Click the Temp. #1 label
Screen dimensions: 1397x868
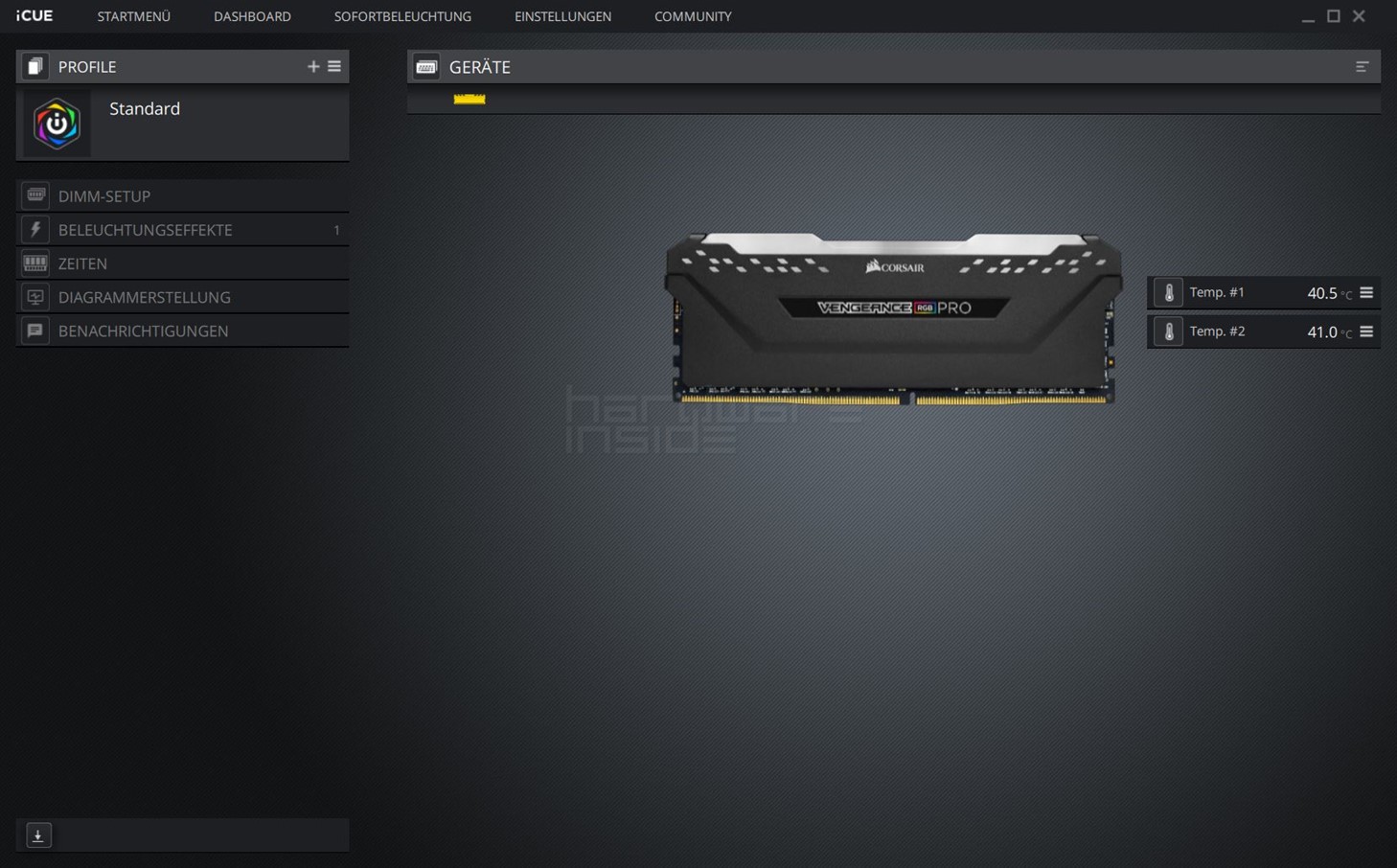tap(1217, 292)
